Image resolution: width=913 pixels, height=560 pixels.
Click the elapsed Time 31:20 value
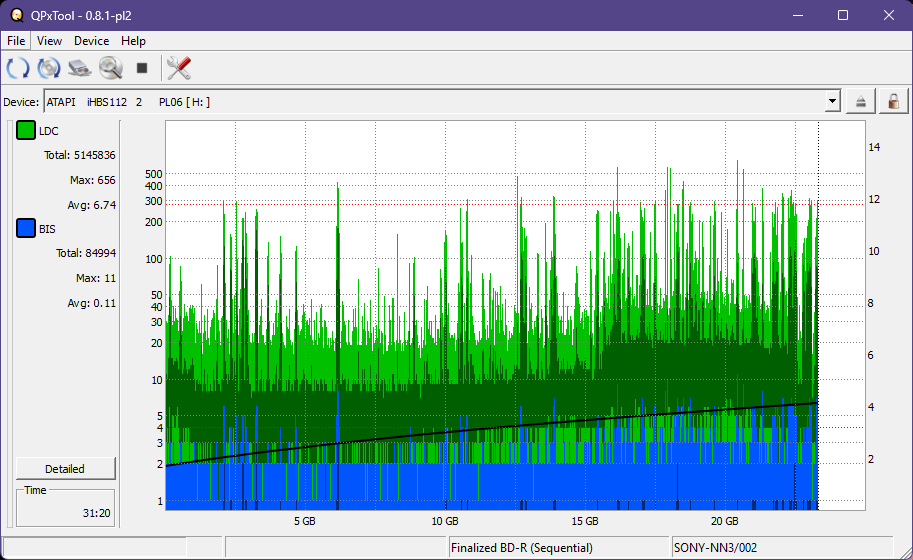[96, 513]
